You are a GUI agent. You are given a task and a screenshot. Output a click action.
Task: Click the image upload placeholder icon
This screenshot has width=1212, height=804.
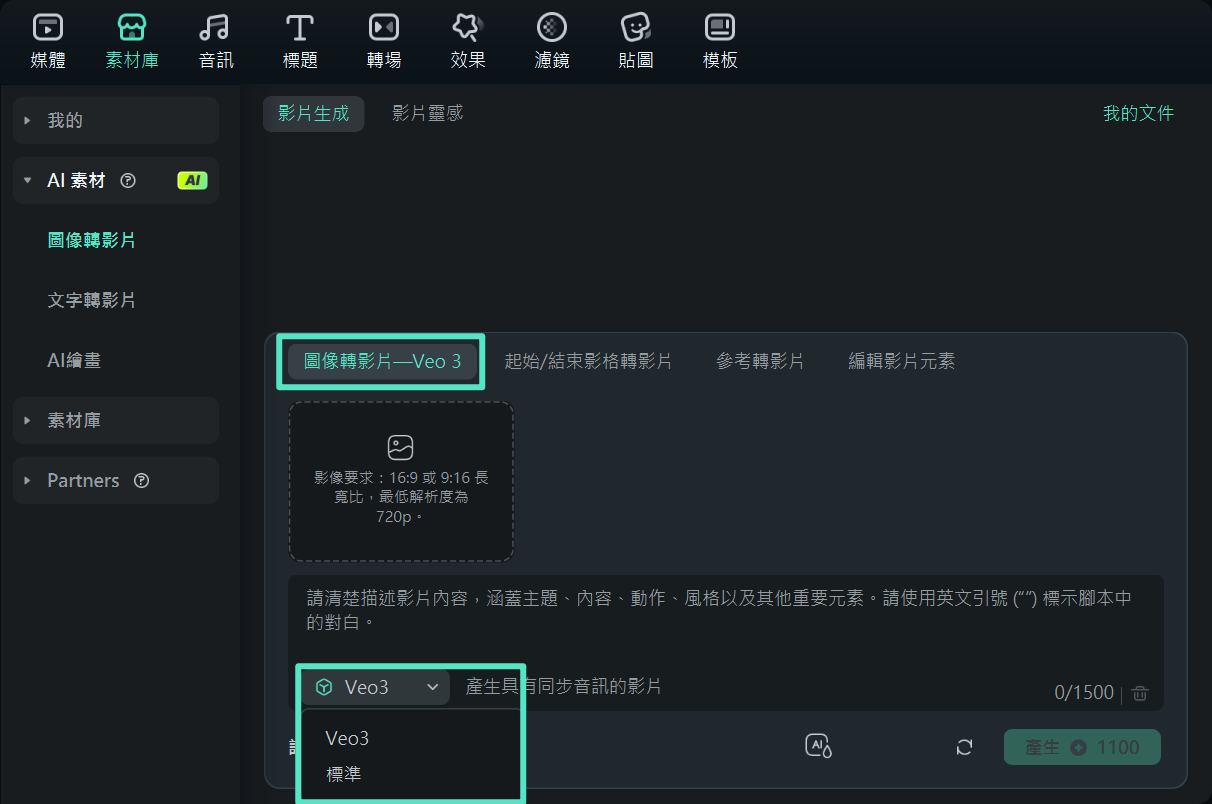click(400, 447)
